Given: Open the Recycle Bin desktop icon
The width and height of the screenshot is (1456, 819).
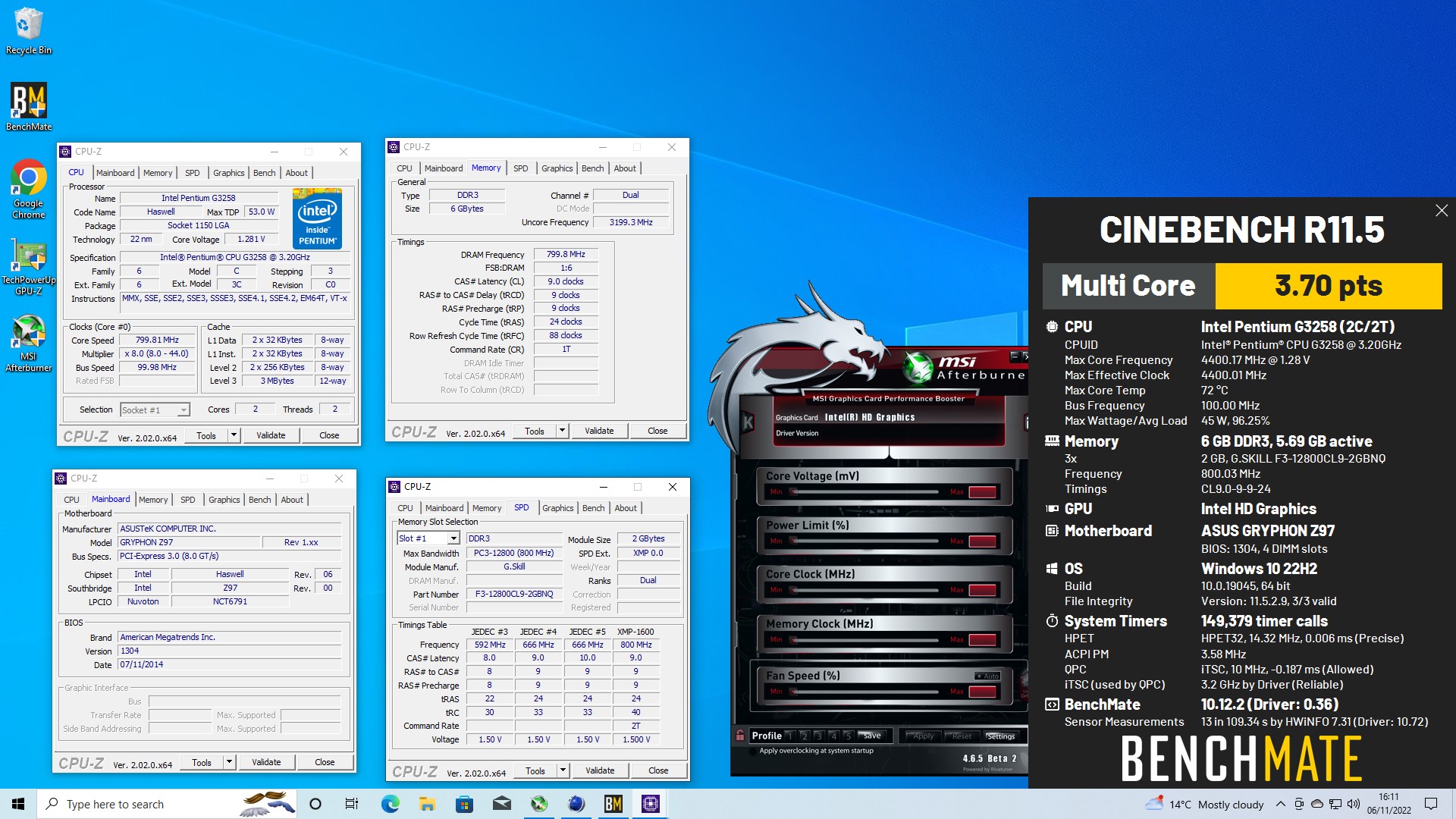Looking at the screenshot, I should tap(29, 30).
